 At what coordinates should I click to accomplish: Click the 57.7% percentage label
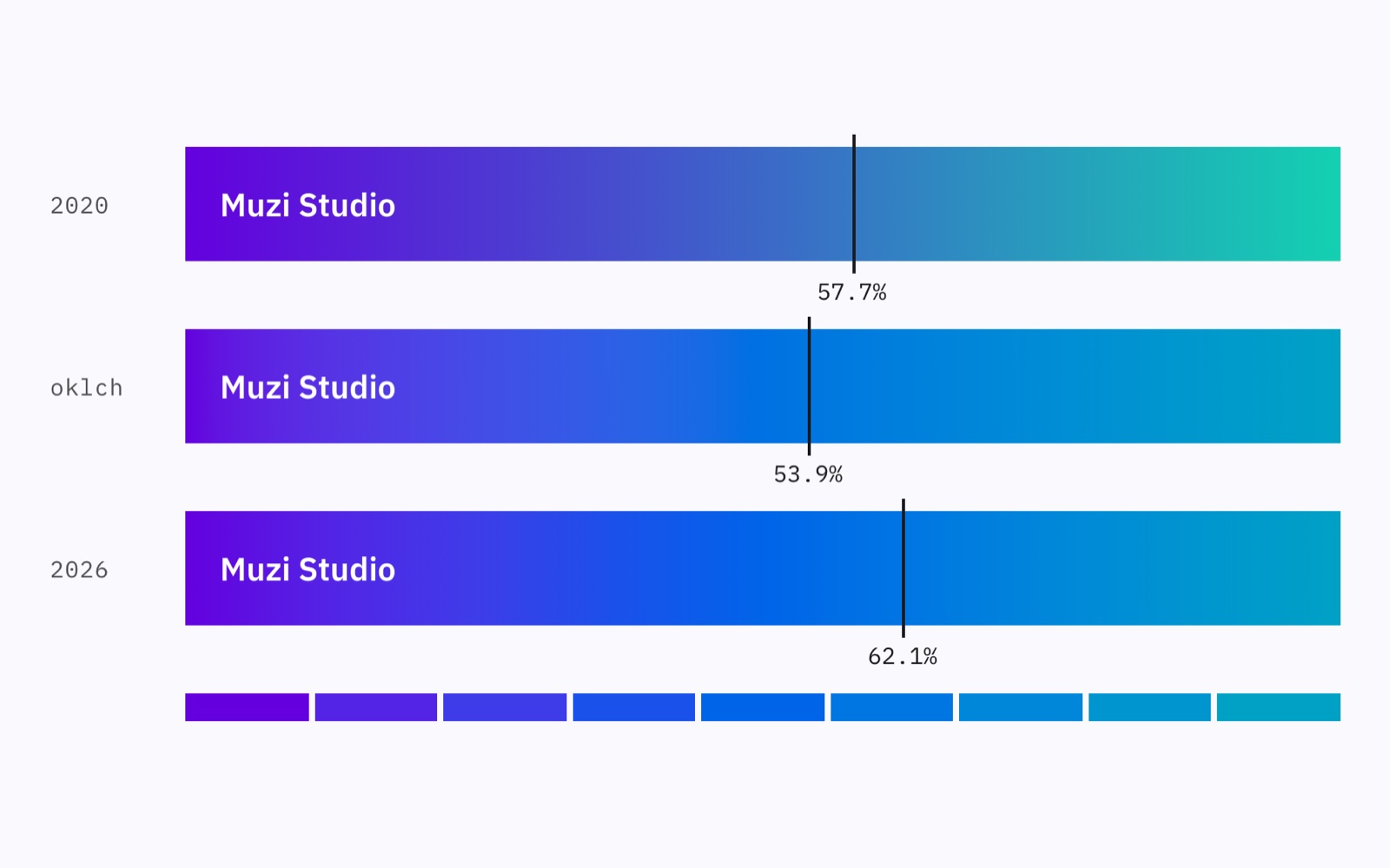852,293
